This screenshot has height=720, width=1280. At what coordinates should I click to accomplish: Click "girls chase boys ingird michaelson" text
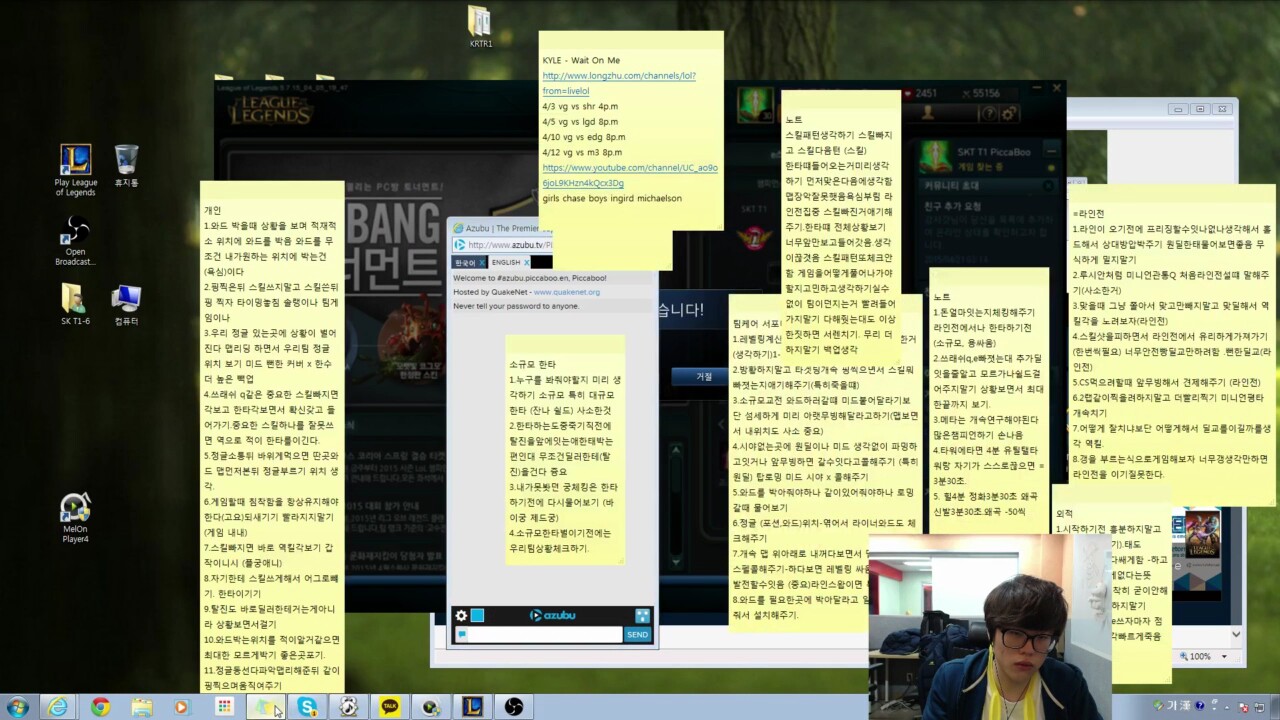pyautogui.click(x=612, y=198)
